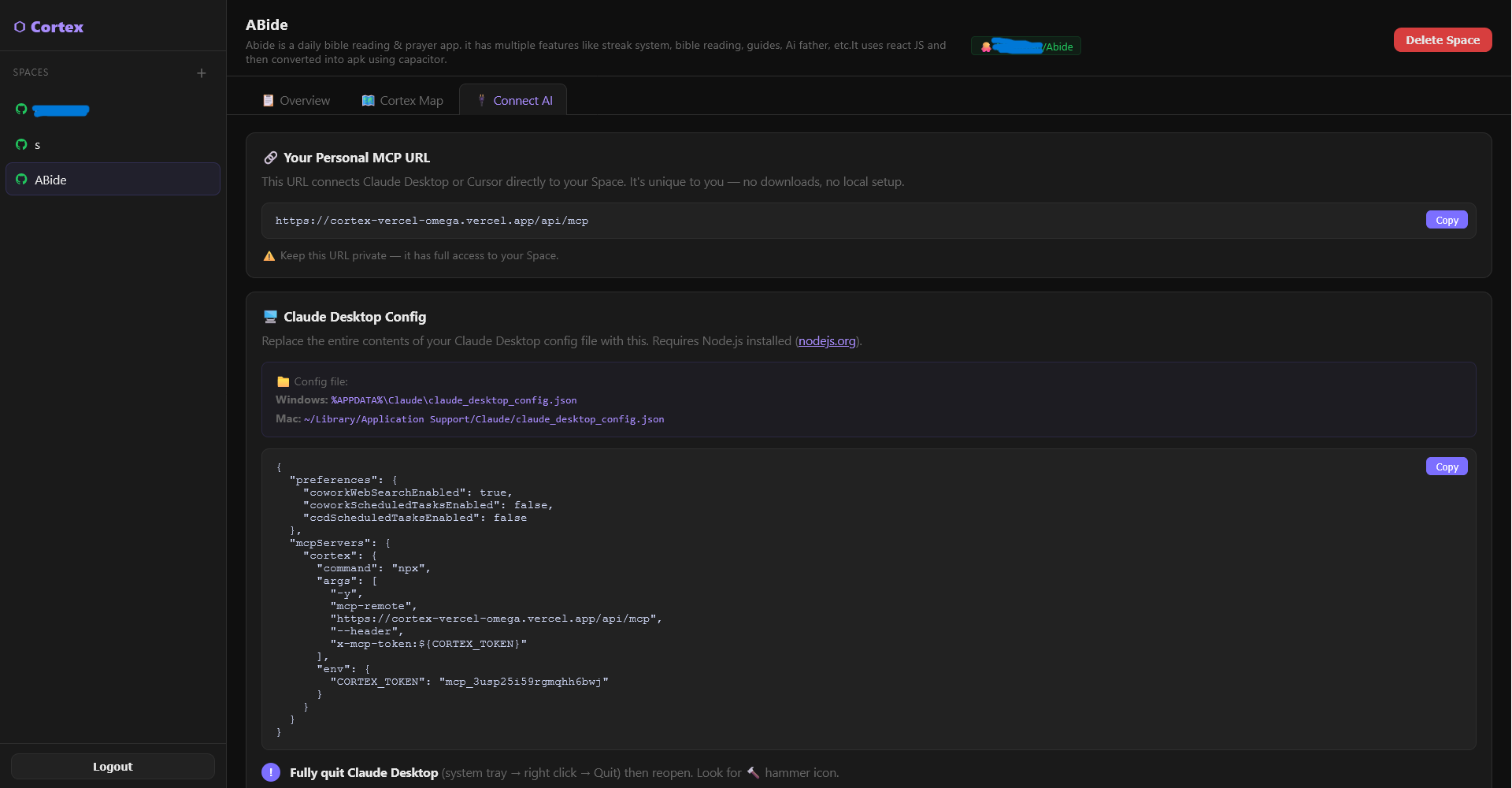The image size is (1512, 788).
Task: Copy the personal MCP URL
Action: 1447,220
